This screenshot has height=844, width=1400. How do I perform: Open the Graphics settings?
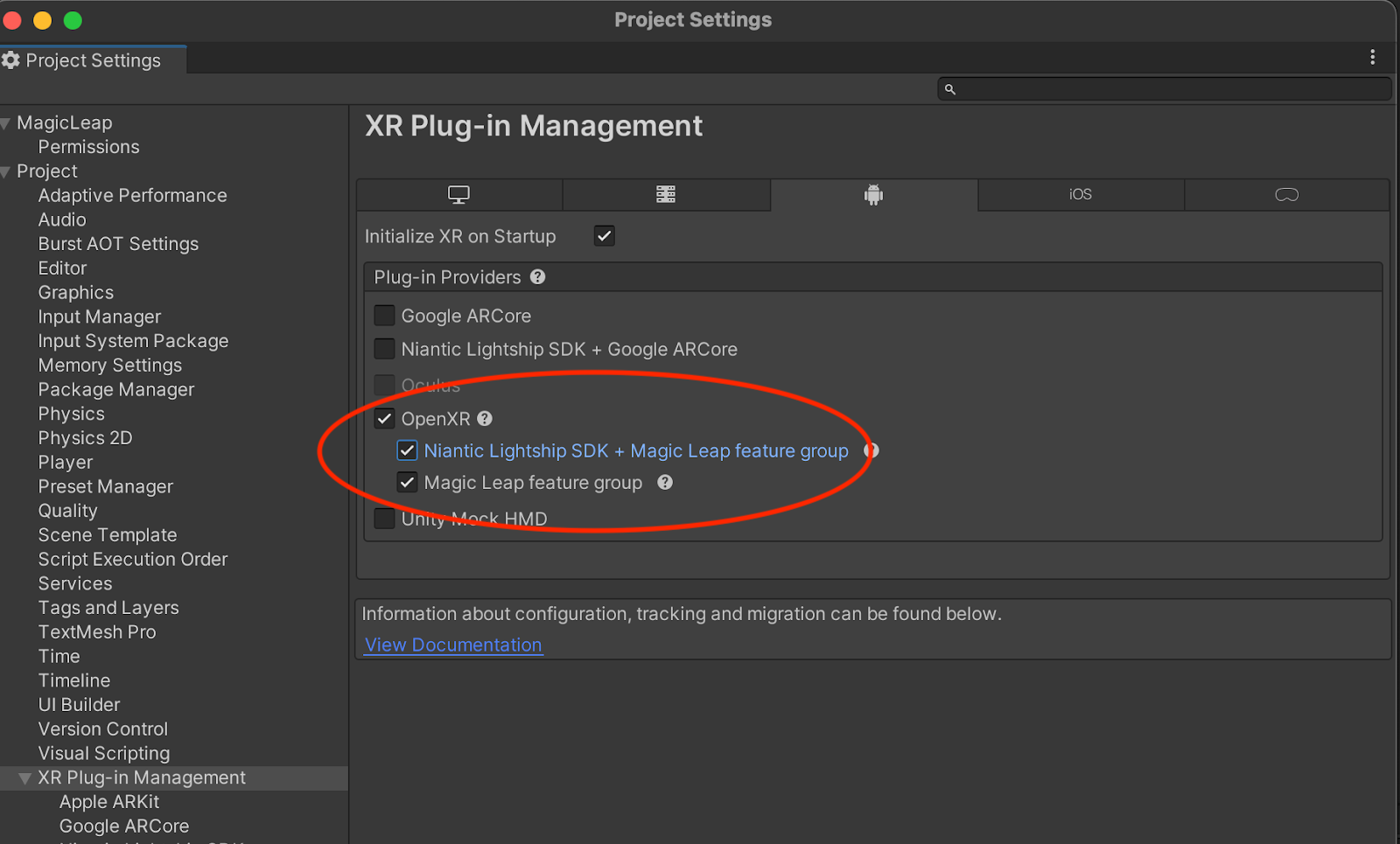pyautogui.click(x=75, y=293)
